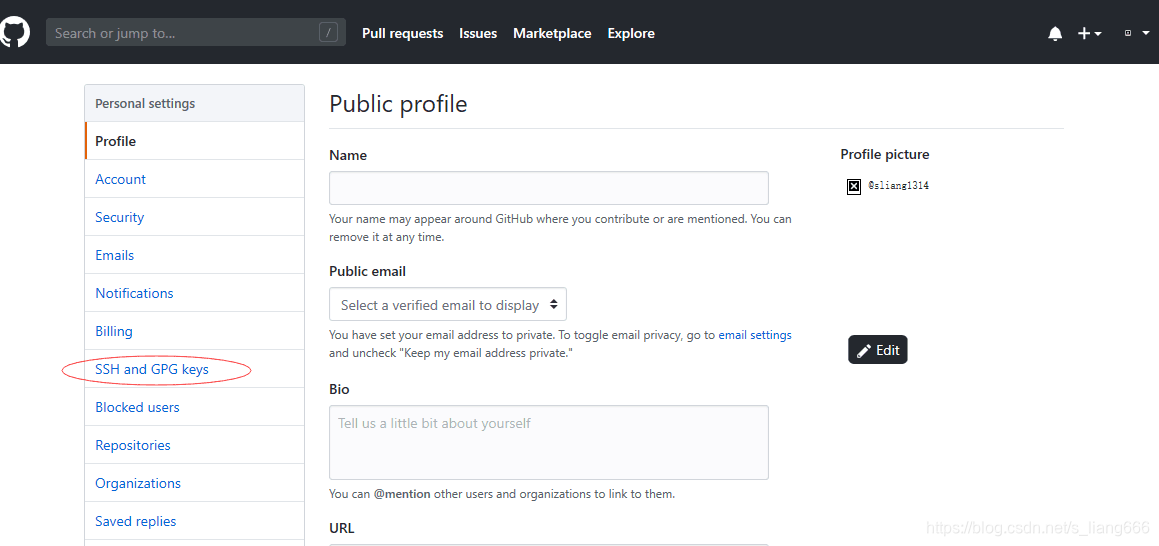Click into the Name text field
This screenshot has height=546, width=1159.
click(548, 188)
